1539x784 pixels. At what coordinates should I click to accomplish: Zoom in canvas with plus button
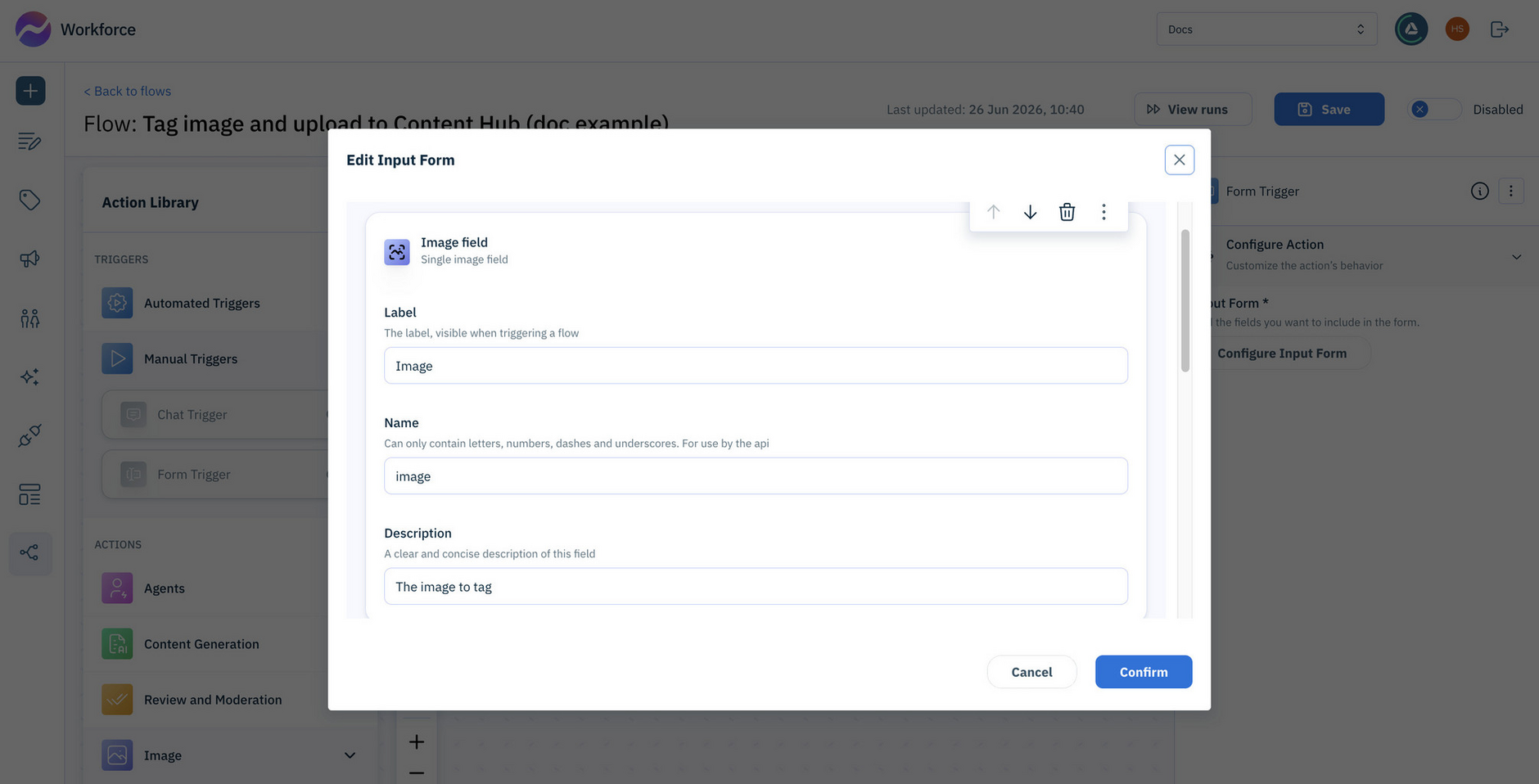(x=417, y=741)
